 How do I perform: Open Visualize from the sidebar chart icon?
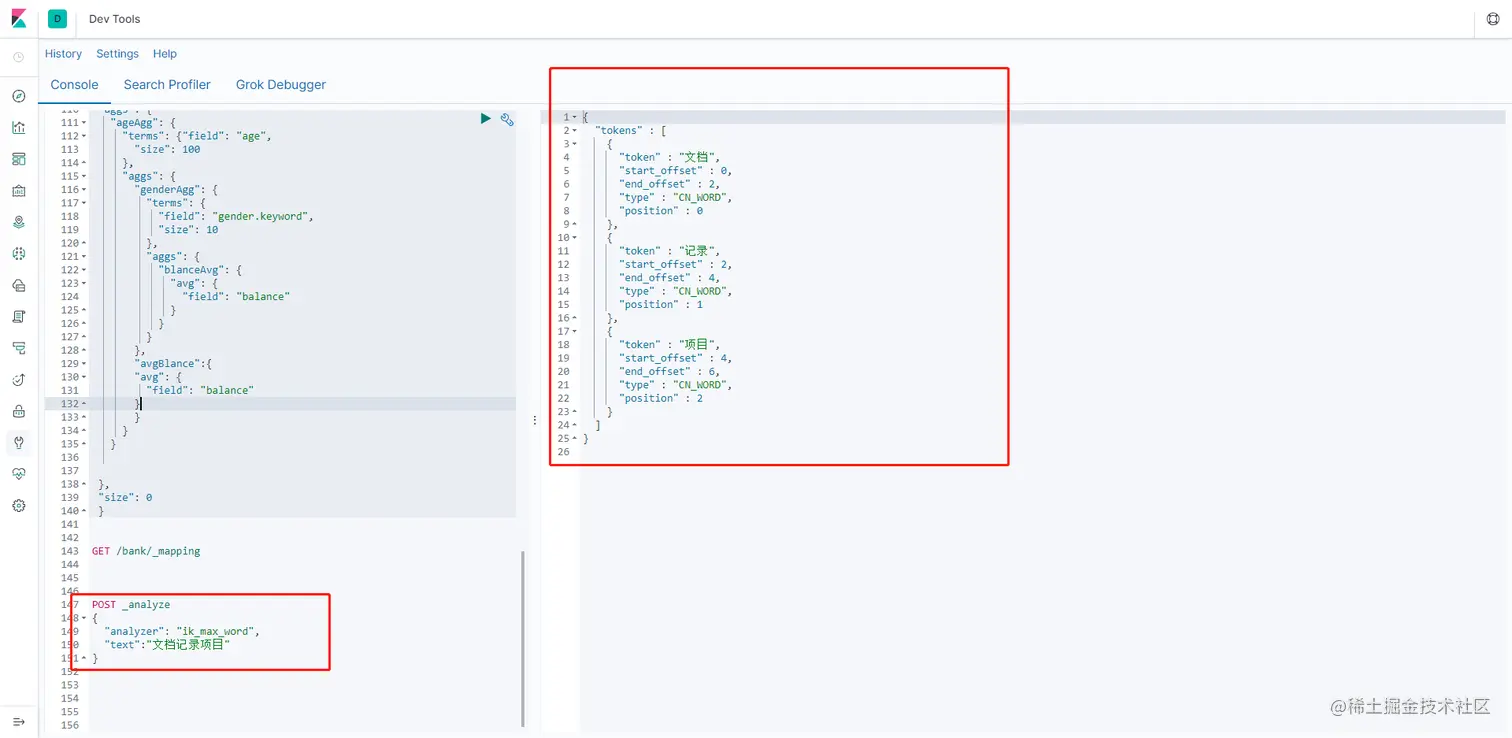[18, 127]
